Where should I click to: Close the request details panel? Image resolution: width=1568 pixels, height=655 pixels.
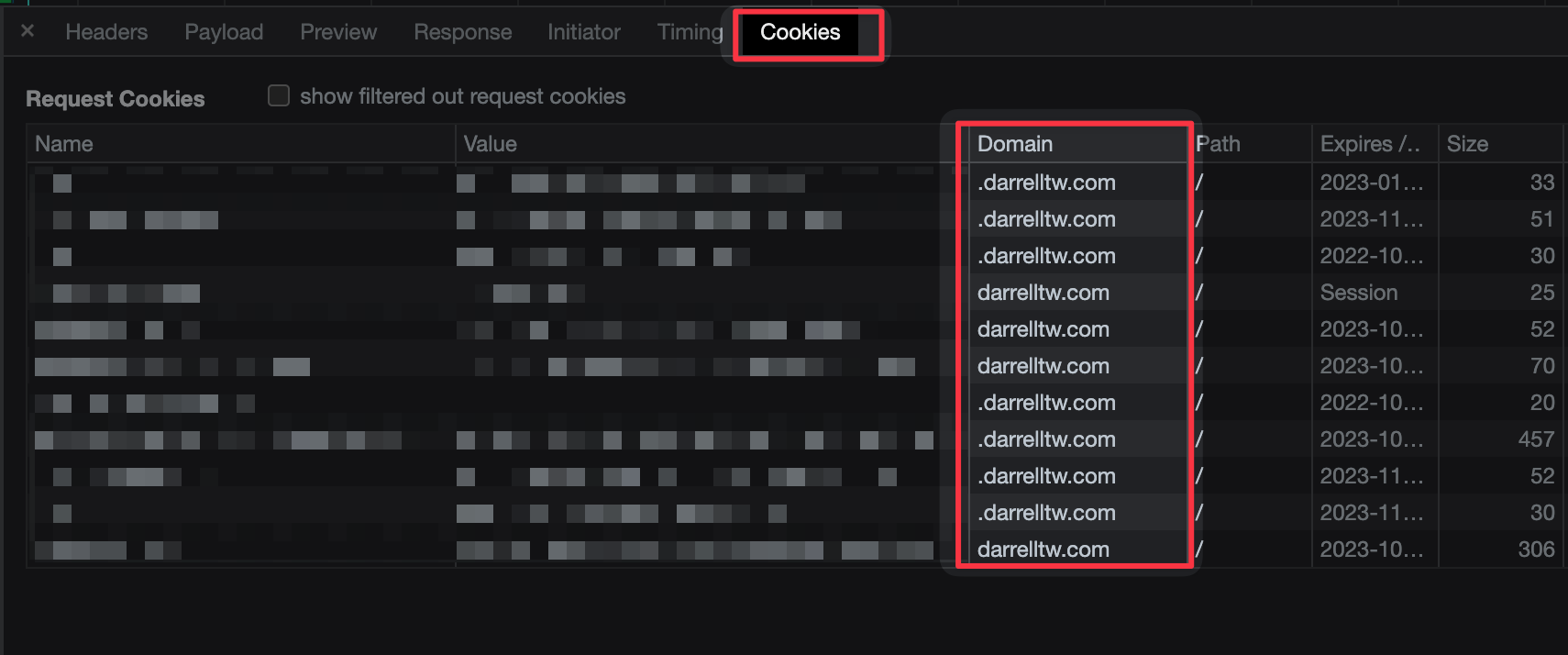point(28,31)
